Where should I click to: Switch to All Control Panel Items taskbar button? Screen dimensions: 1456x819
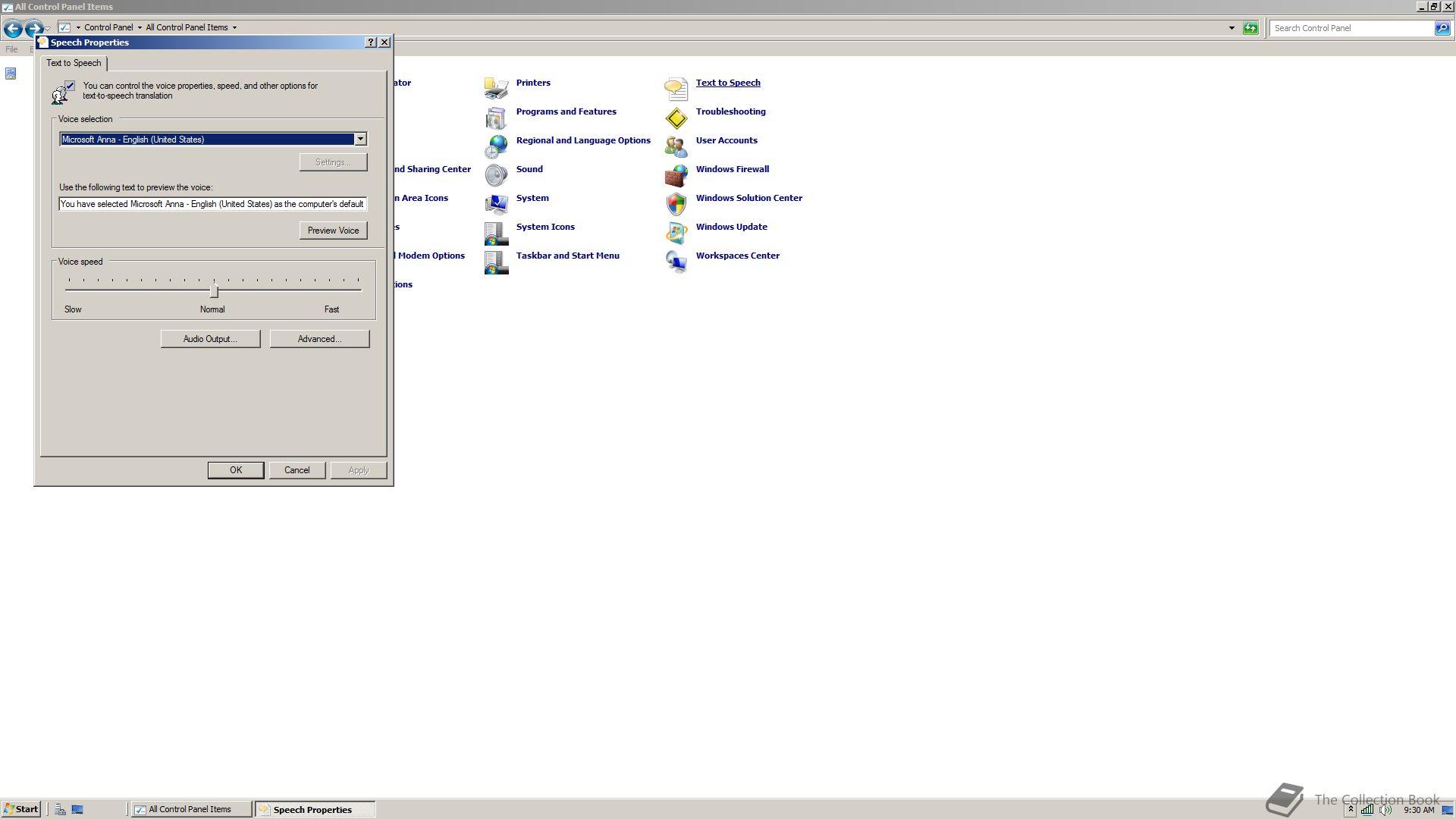coord(191,809)
